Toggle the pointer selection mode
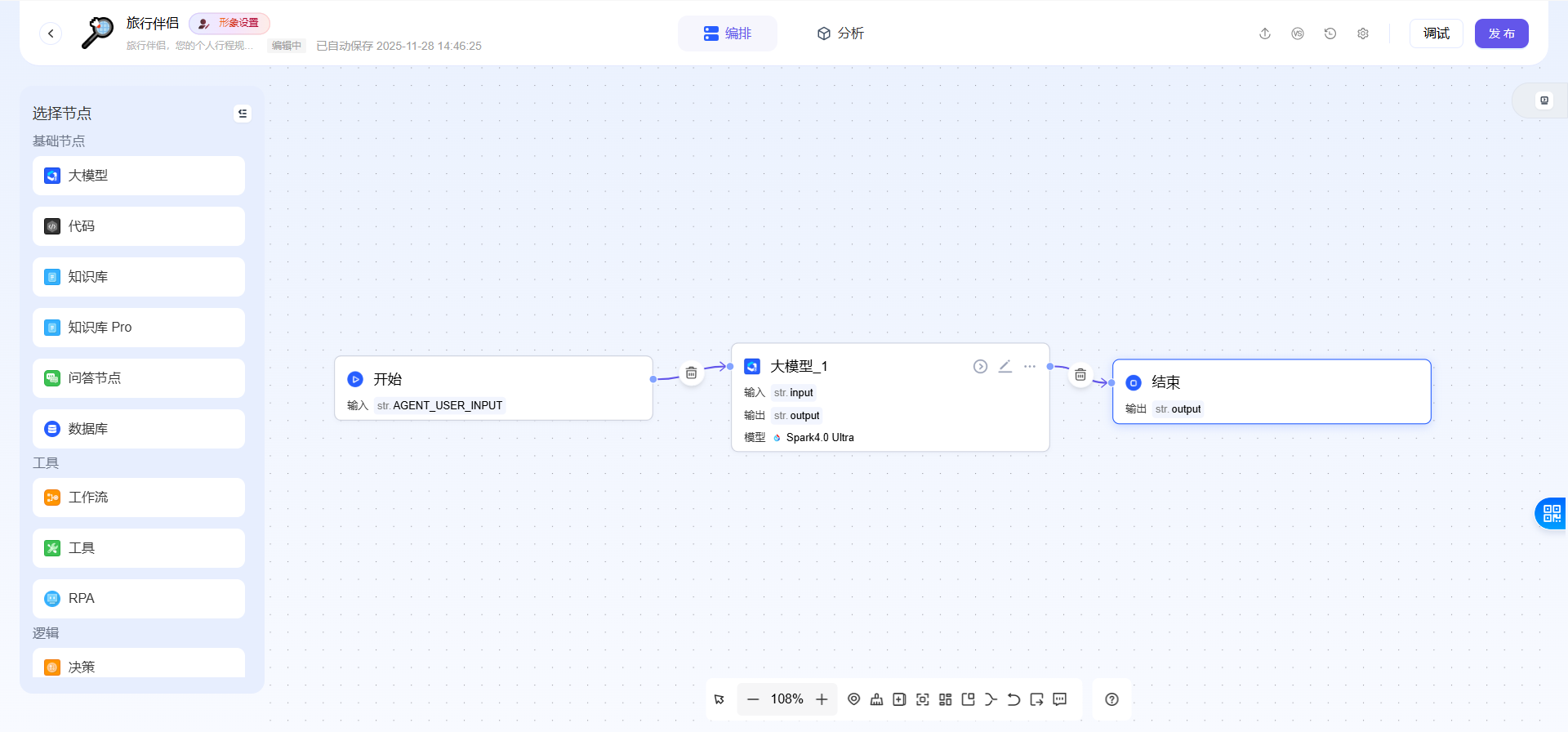Image resolution: width=1568 pixels, height=732 pixels. point(719,699)
